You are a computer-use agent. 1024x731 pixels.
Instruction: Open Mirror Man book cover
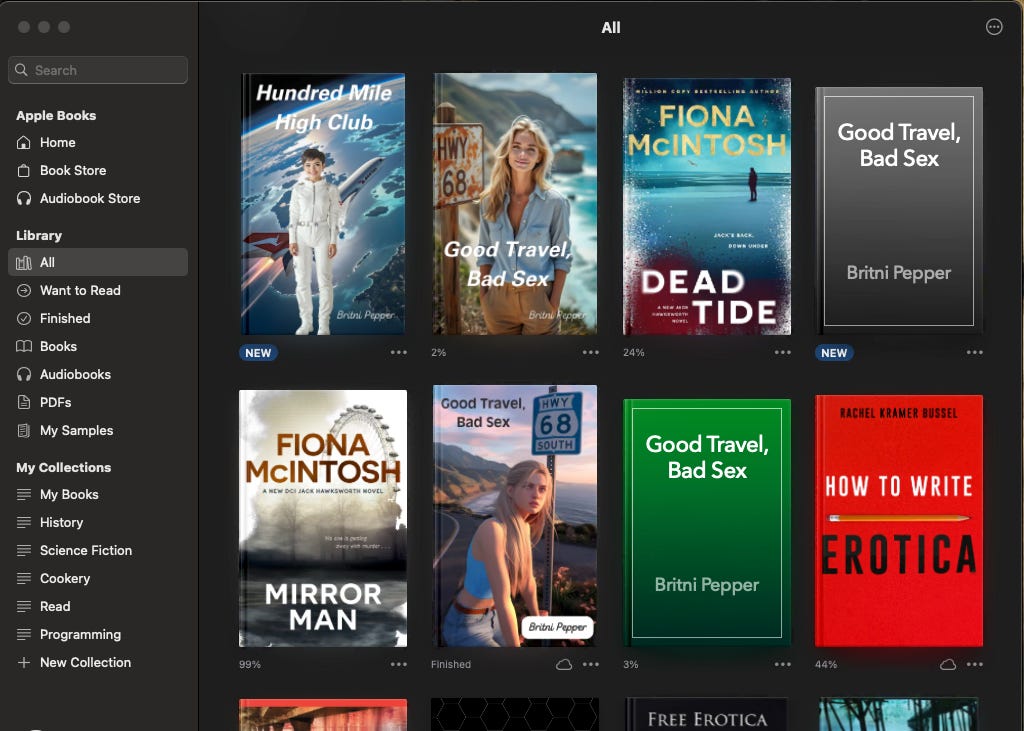[x=323, y=519]
